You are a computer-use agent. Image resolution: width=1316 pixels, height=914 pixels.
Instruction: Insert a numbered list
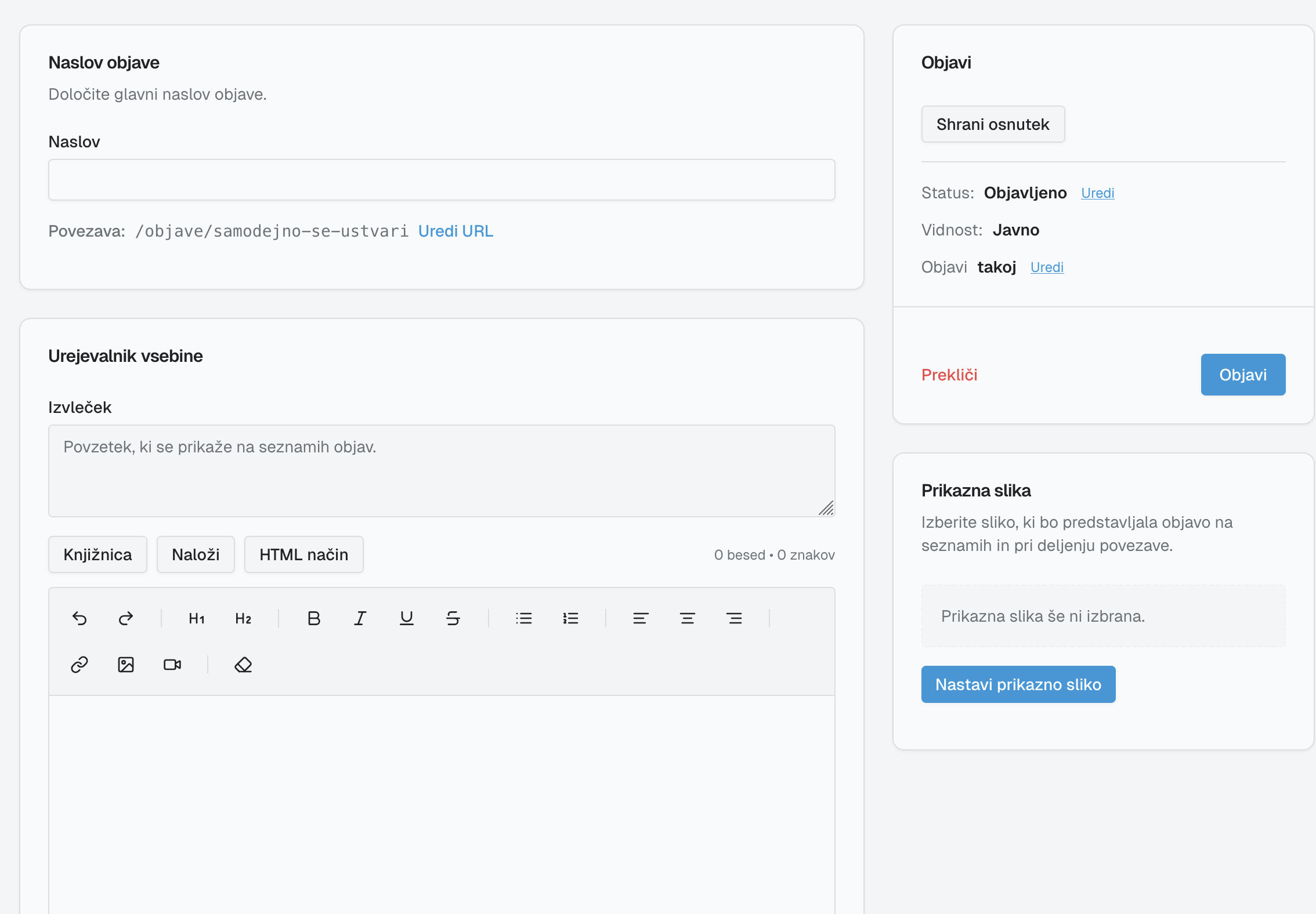pyautogui.click(x=570, y=618)
